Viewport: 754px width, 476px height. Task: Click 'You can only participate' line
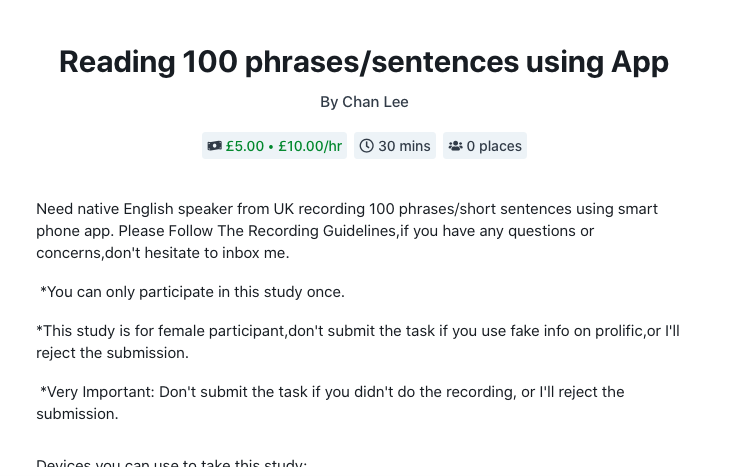192,292
